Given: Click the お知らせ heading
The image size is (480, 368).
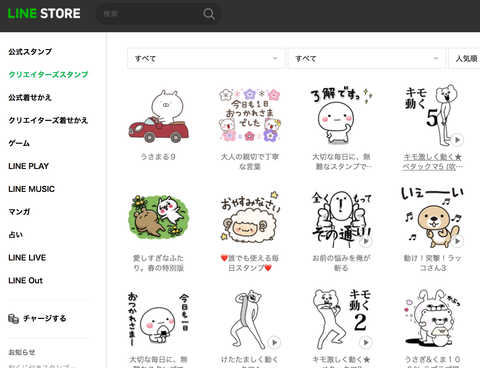Looking at the screenshot, I should pyautogui.click(x=22, y=352).
